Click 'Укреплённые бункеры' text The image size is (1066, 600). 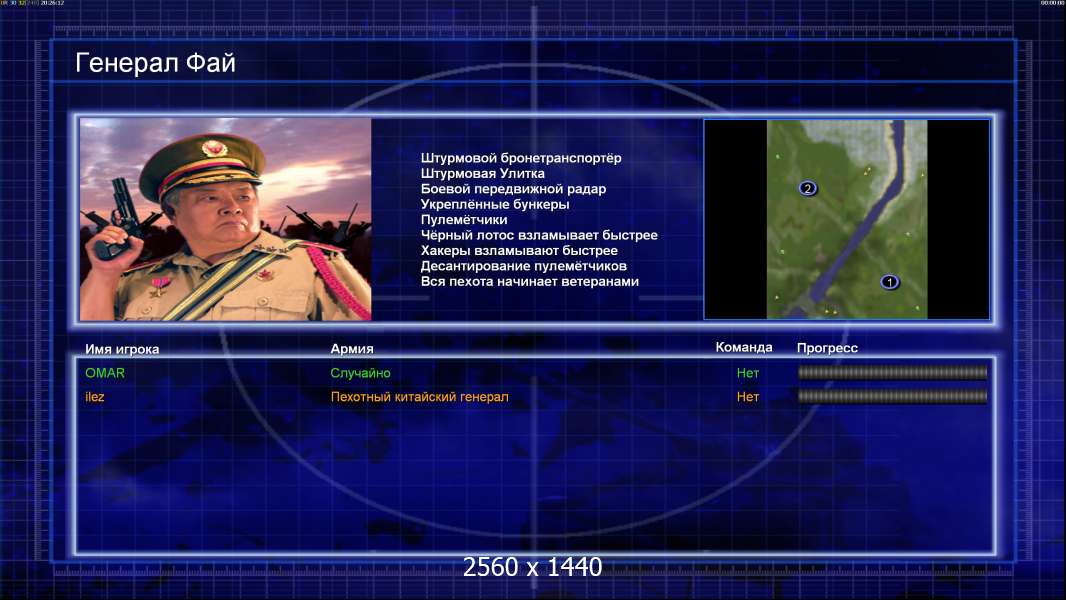495,204
